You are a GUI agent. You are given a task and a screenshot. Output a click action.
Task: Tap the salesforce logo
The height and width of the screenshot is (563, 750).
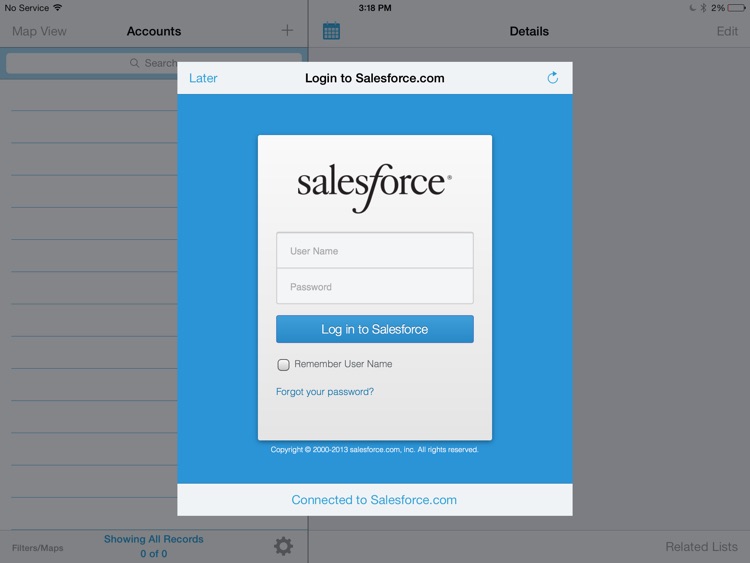pos(375,187)
